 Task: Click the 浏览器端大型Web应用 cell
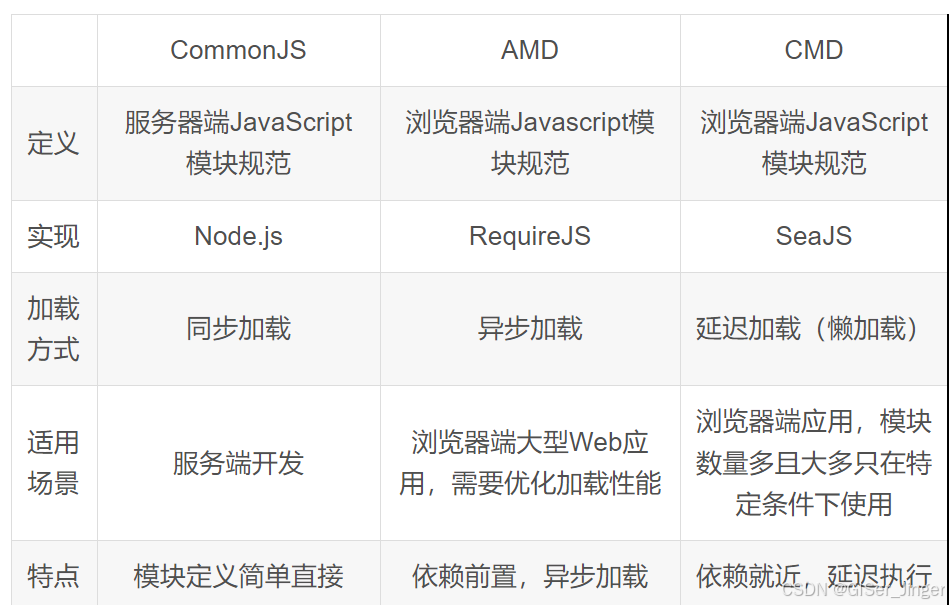530,463
